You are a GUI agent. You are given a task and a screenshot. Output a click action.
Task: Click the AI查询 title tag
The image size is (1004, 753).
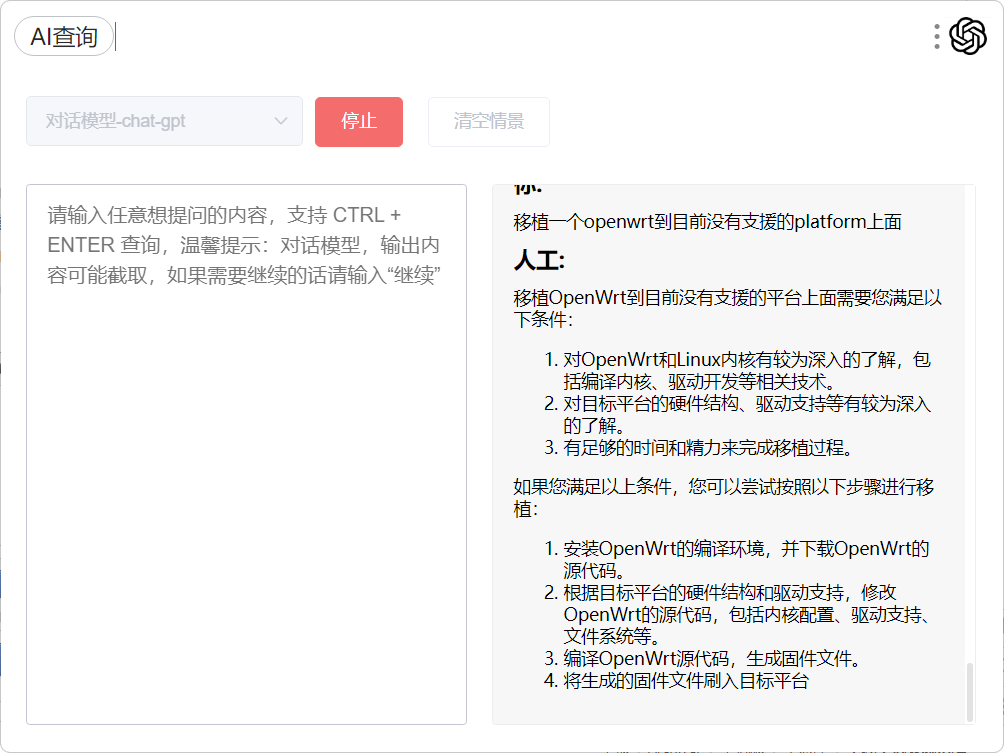point(64,37)
